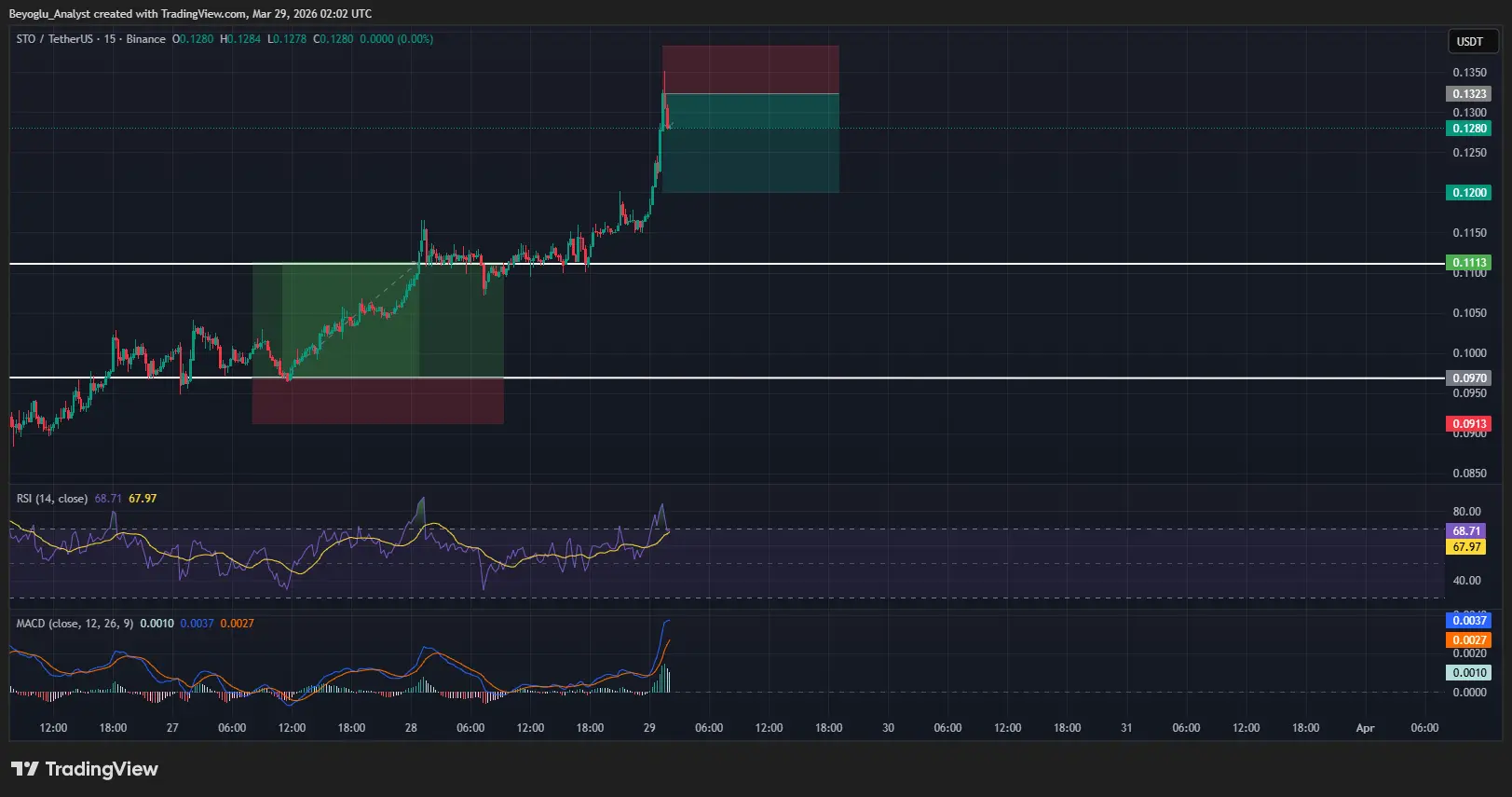The width and height of the screenshot is (1512, 797).
Task: Click the 31 date label on time axis
Action: pos(1126,728)
